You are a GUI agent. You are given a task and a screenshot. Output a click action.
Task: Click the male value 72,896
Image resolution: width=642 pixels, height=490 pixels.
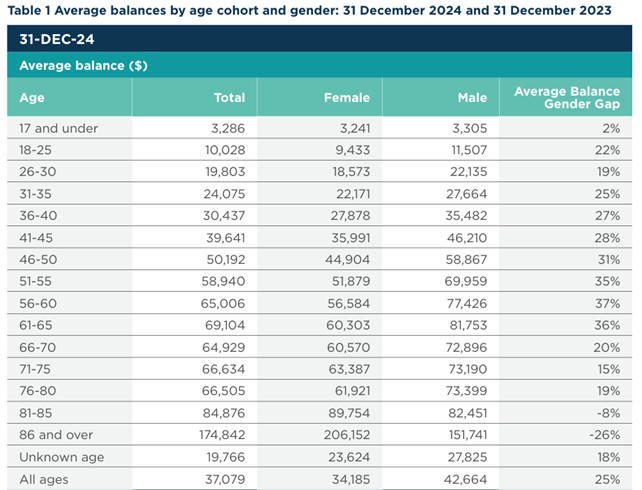[x=466, y=348]
